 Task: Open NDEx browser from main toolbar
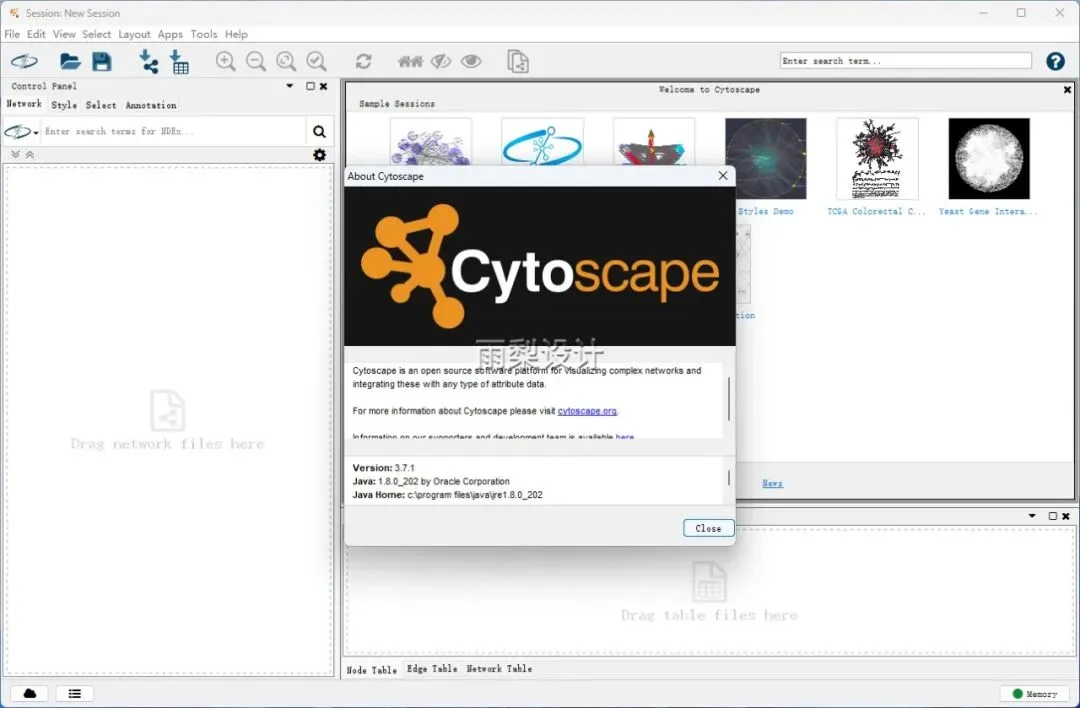click(24, 61)
